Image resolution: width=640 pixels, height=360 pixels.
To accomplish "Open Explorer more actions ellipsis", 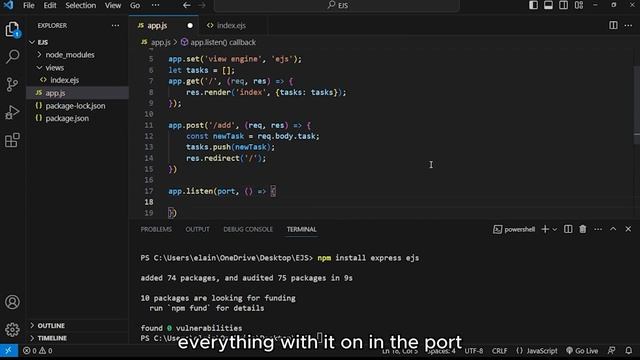I will pos(116,25).
